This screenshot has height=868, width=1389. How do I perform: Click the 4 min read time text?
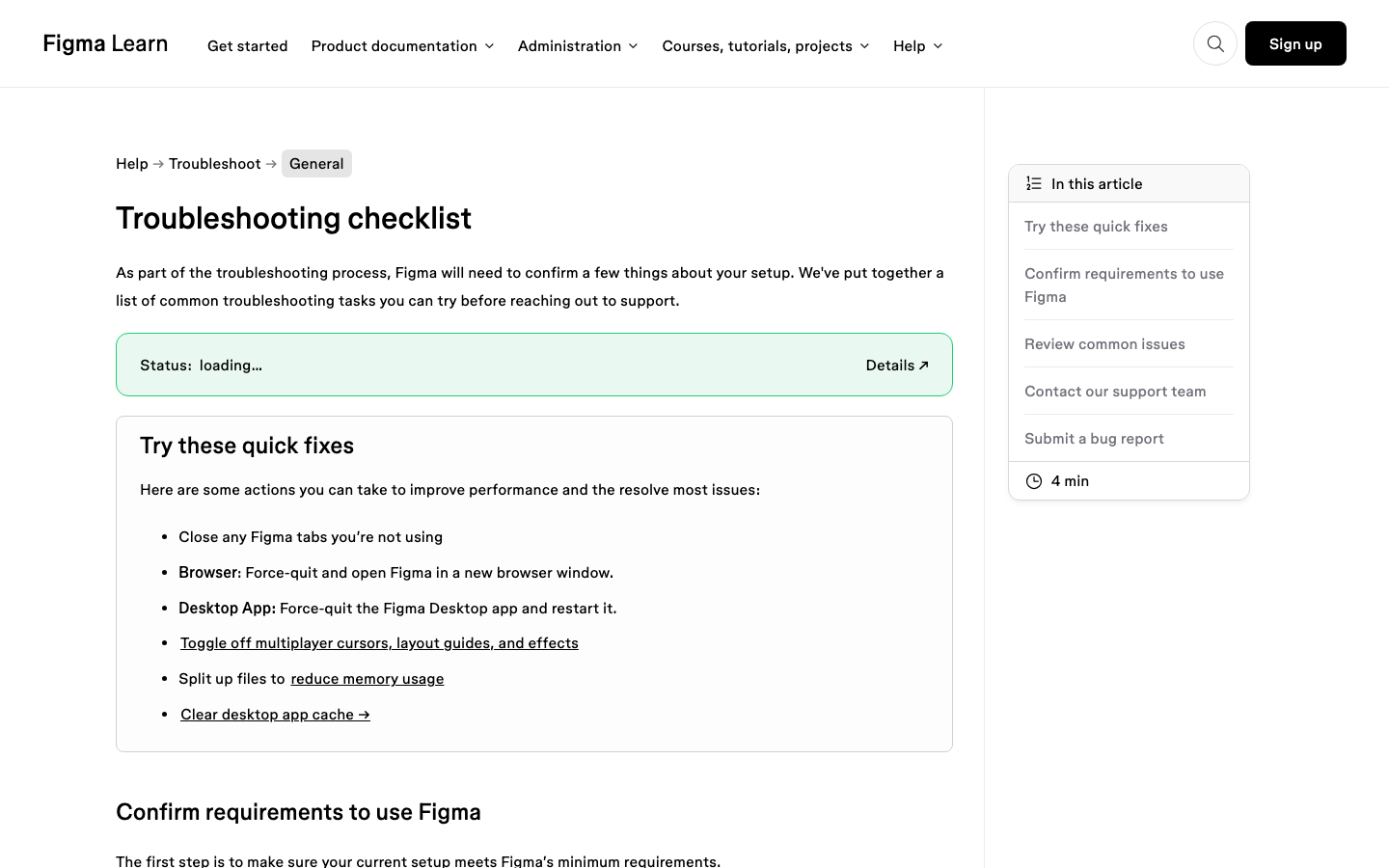coord(1070,481)
